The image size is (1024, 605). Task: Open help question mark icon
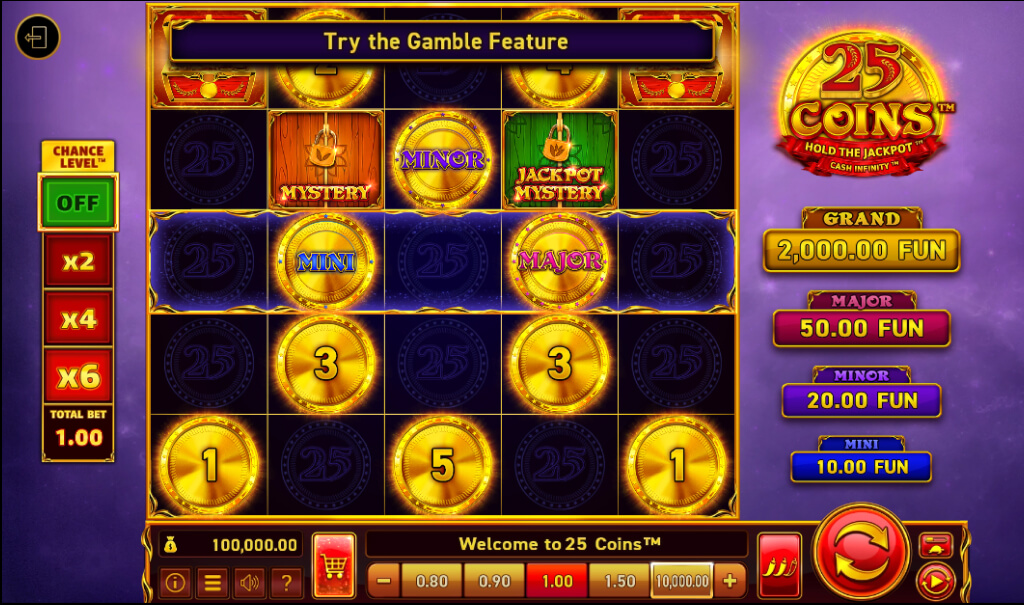pyautogui.click(x=286, y=581)
